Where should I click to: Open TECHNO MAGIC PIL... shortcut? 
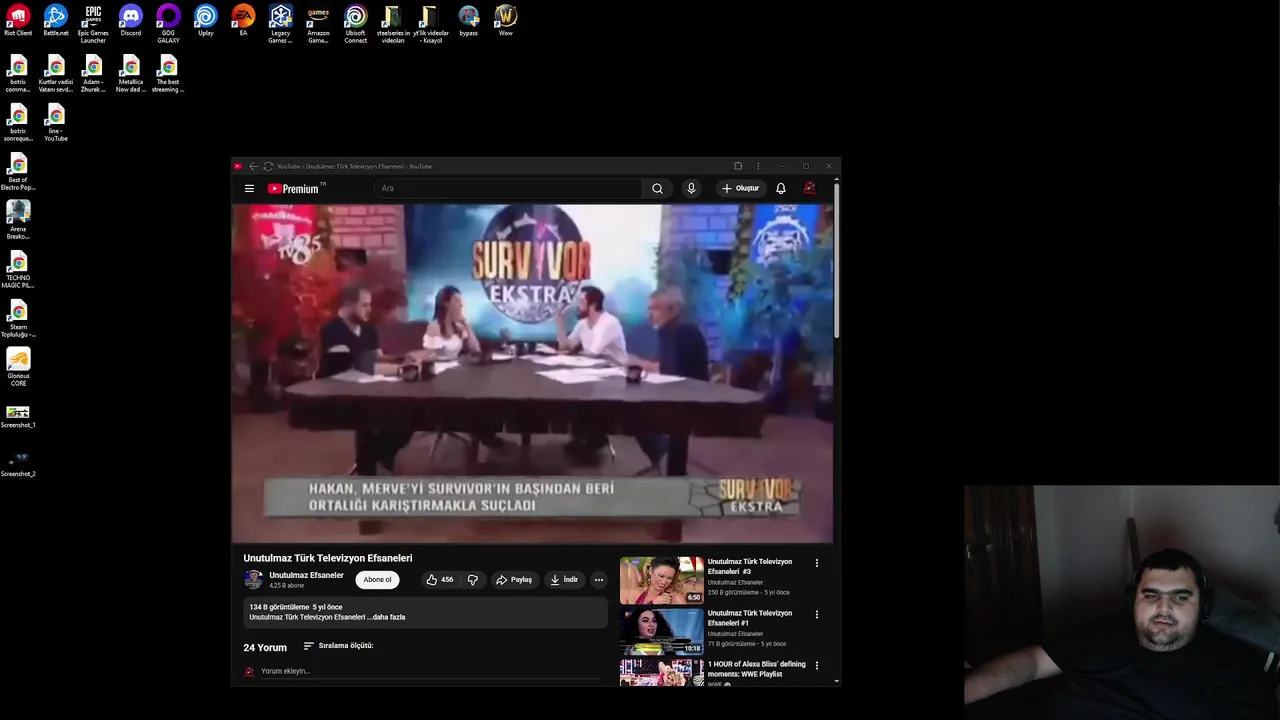18,270
